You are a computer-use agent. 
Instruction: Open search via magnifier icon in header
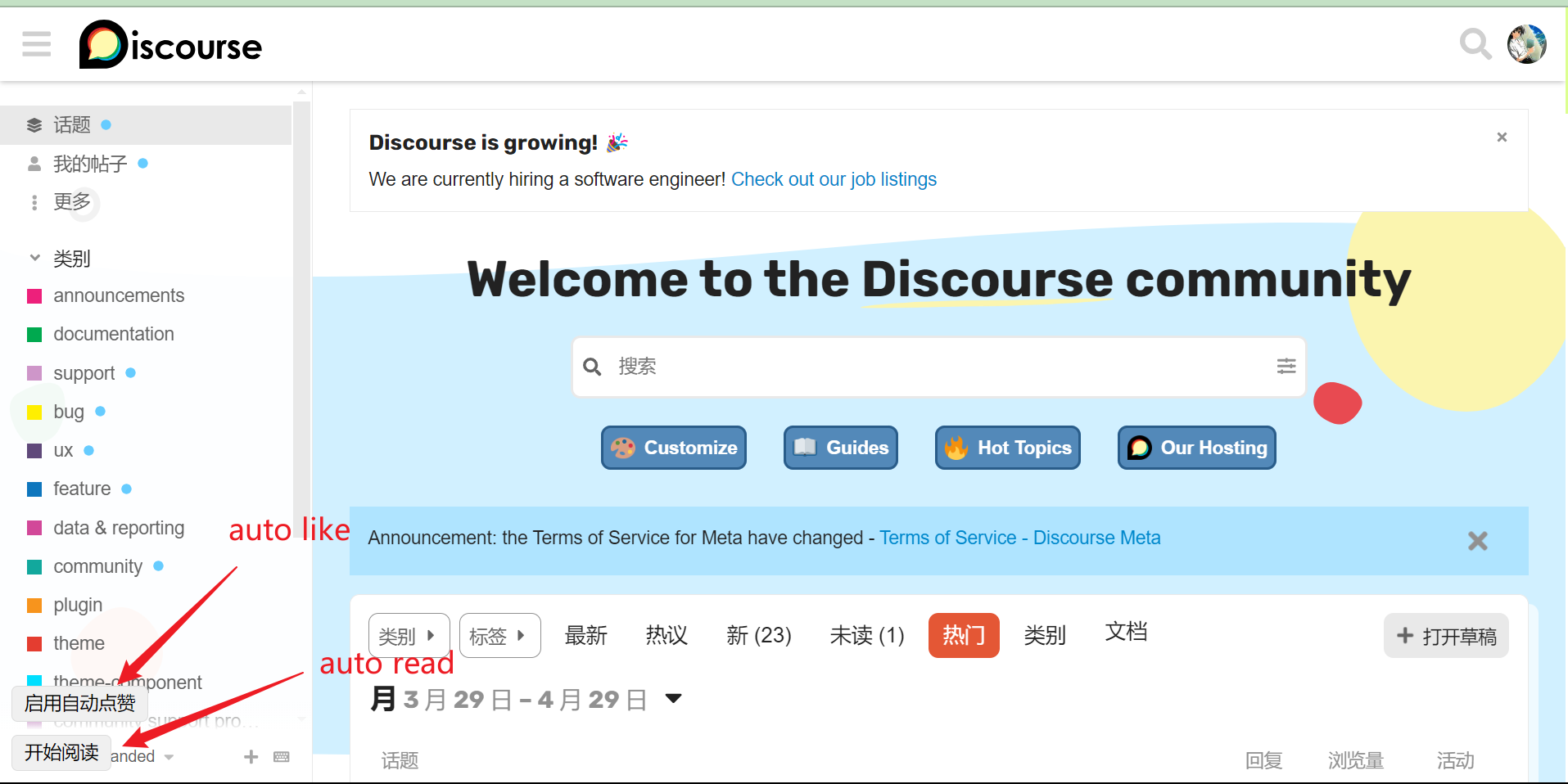(1475, 44)
